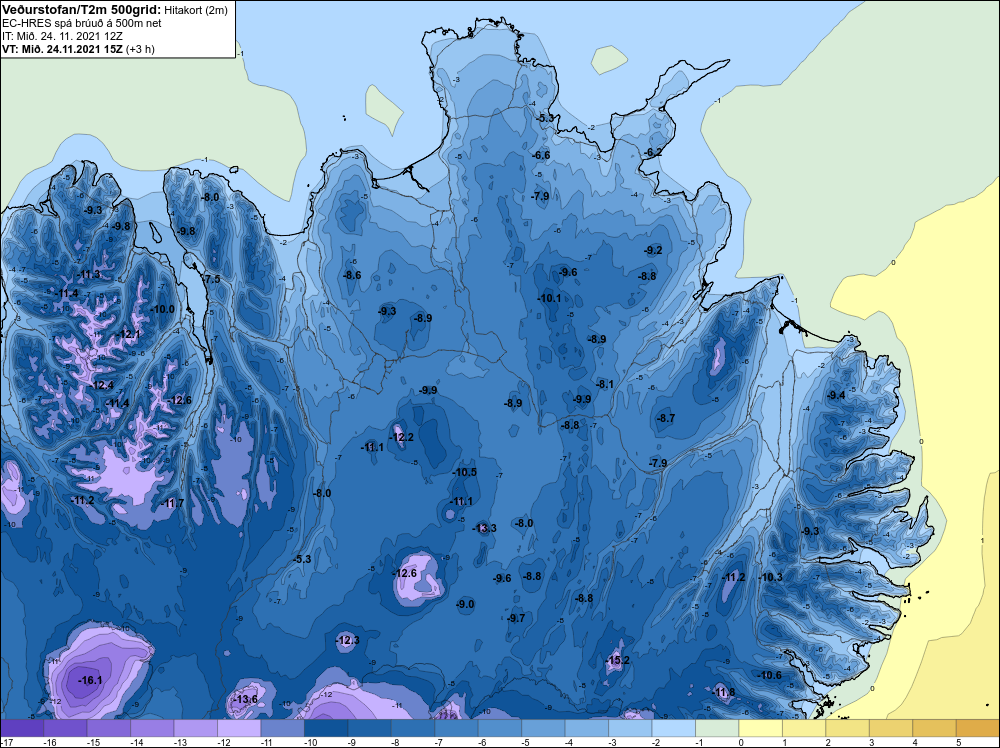
Task: Click the -9.4 temperature label
Action: pyautogui.click(x=836, y=395)
